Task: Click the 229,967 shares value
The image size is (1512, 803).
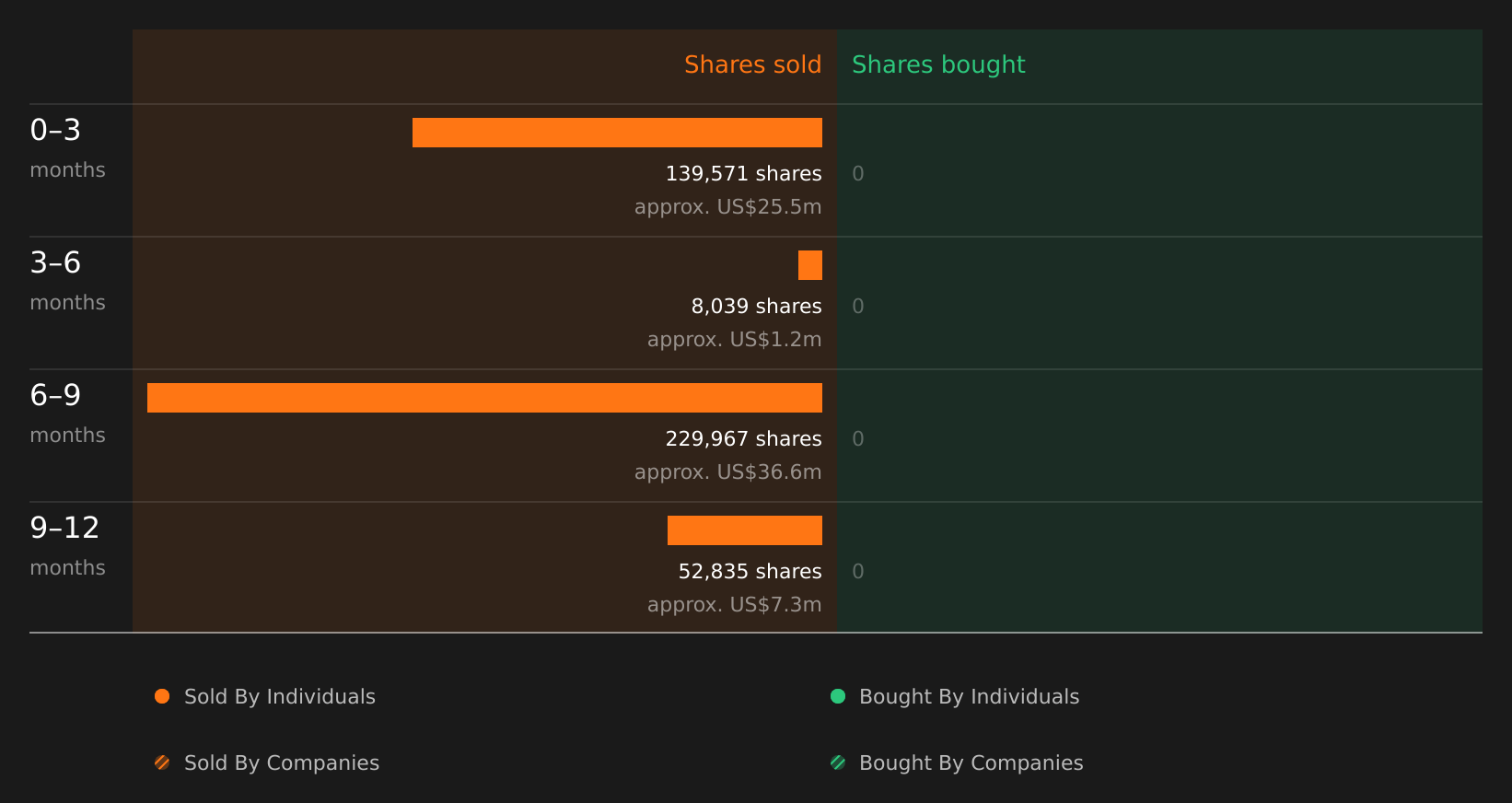Action: 744,439
